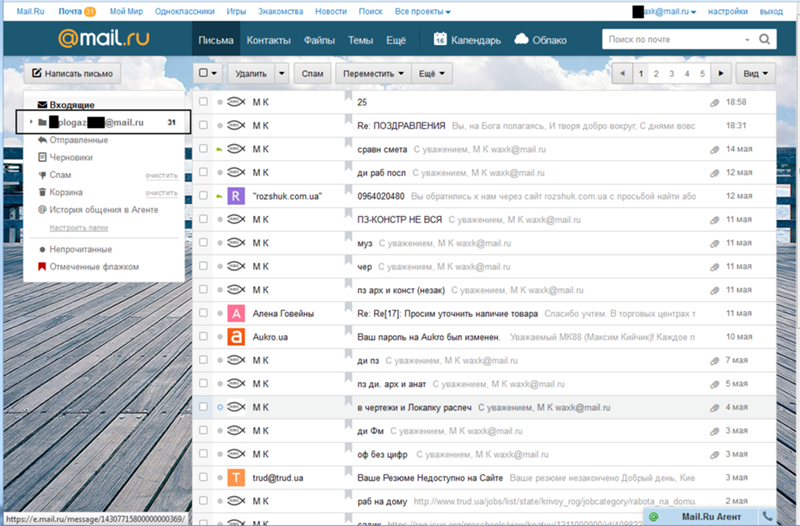Tick checkbox for Aukro.ua message

[x=203, y=336]
